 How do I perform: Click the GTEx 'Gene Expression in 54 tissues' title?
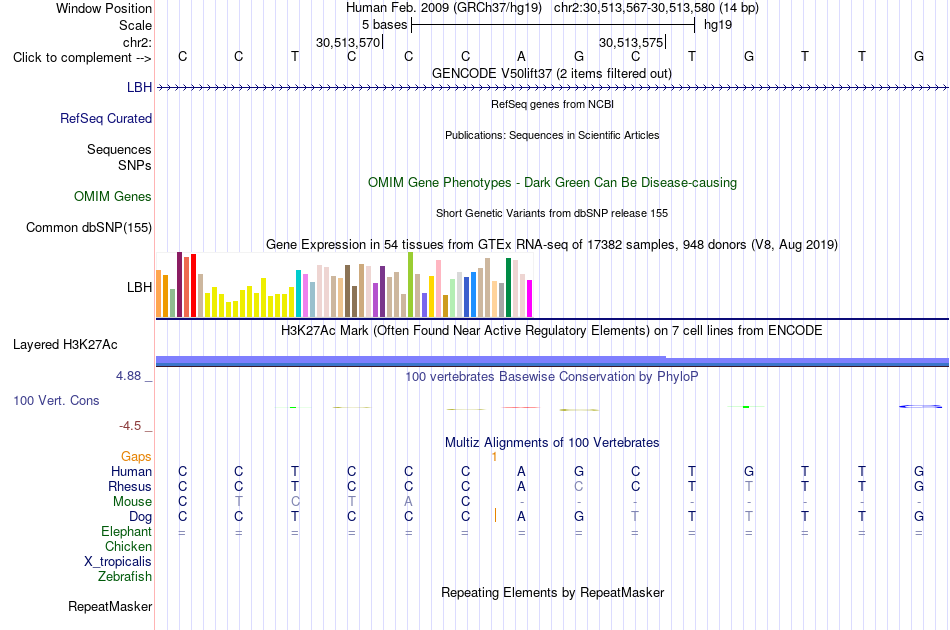click(x=552, y=245)
